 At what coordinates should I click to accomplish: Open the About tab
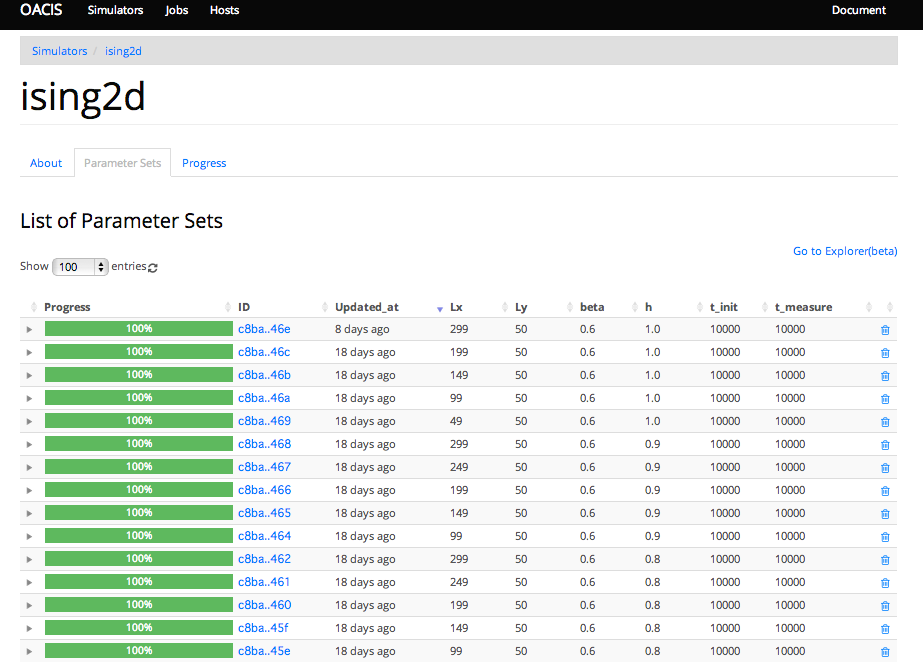(x=46, y=163)
